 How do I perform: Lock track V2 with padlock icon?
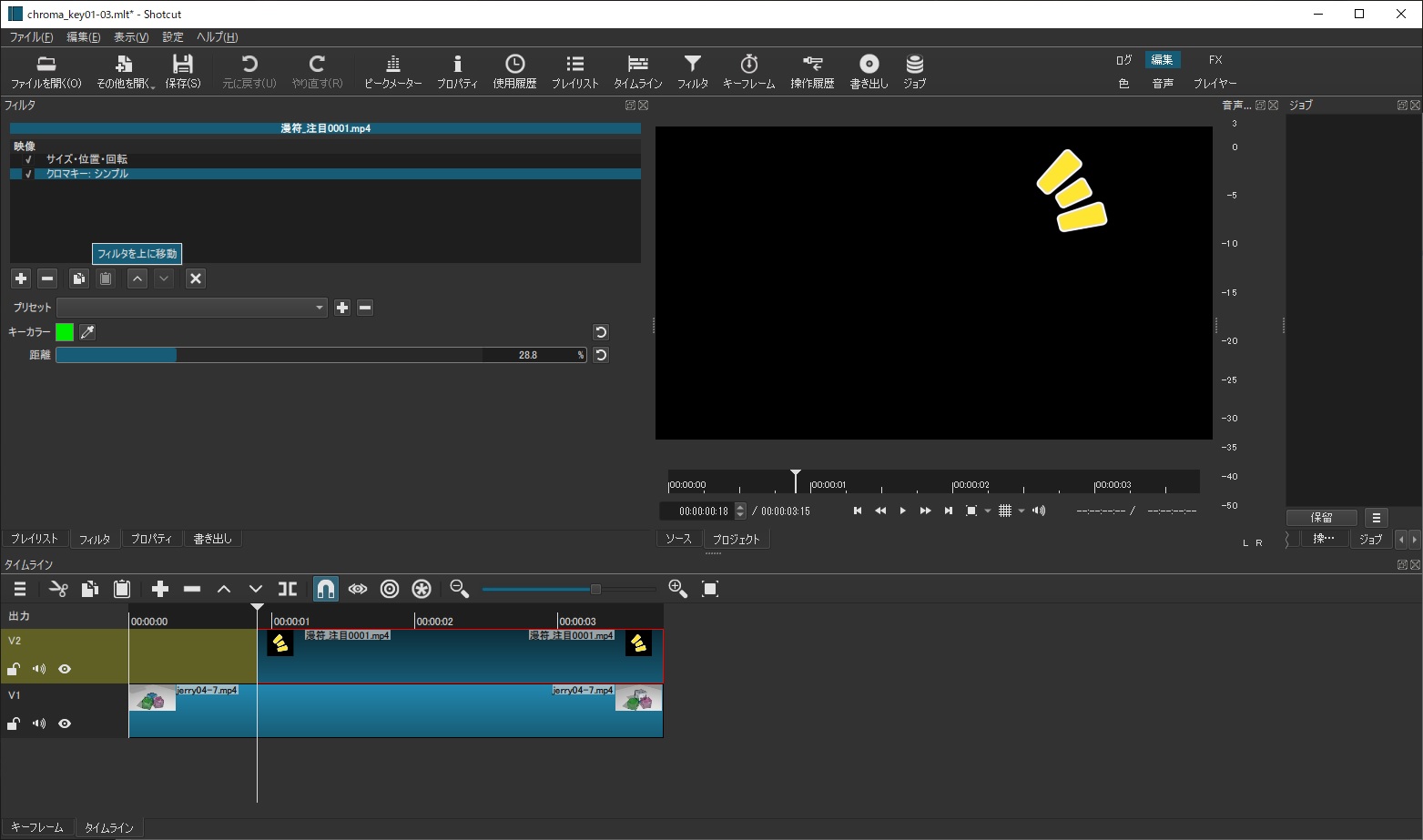(14, 669)
